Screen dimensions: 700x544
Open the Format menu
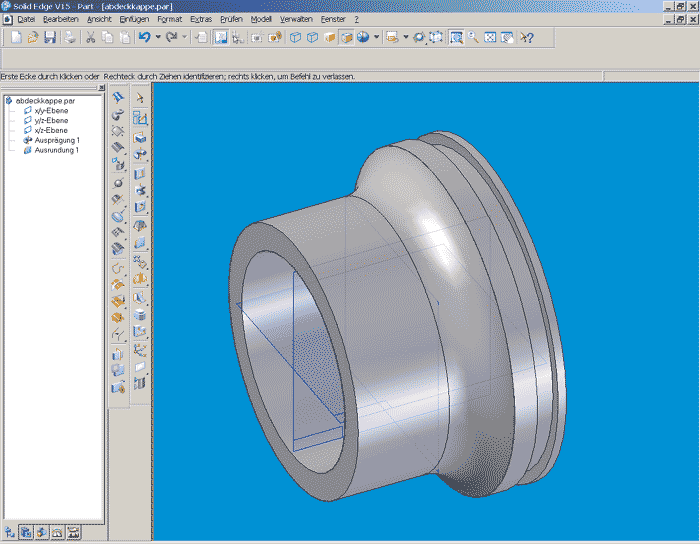(170, 19)
